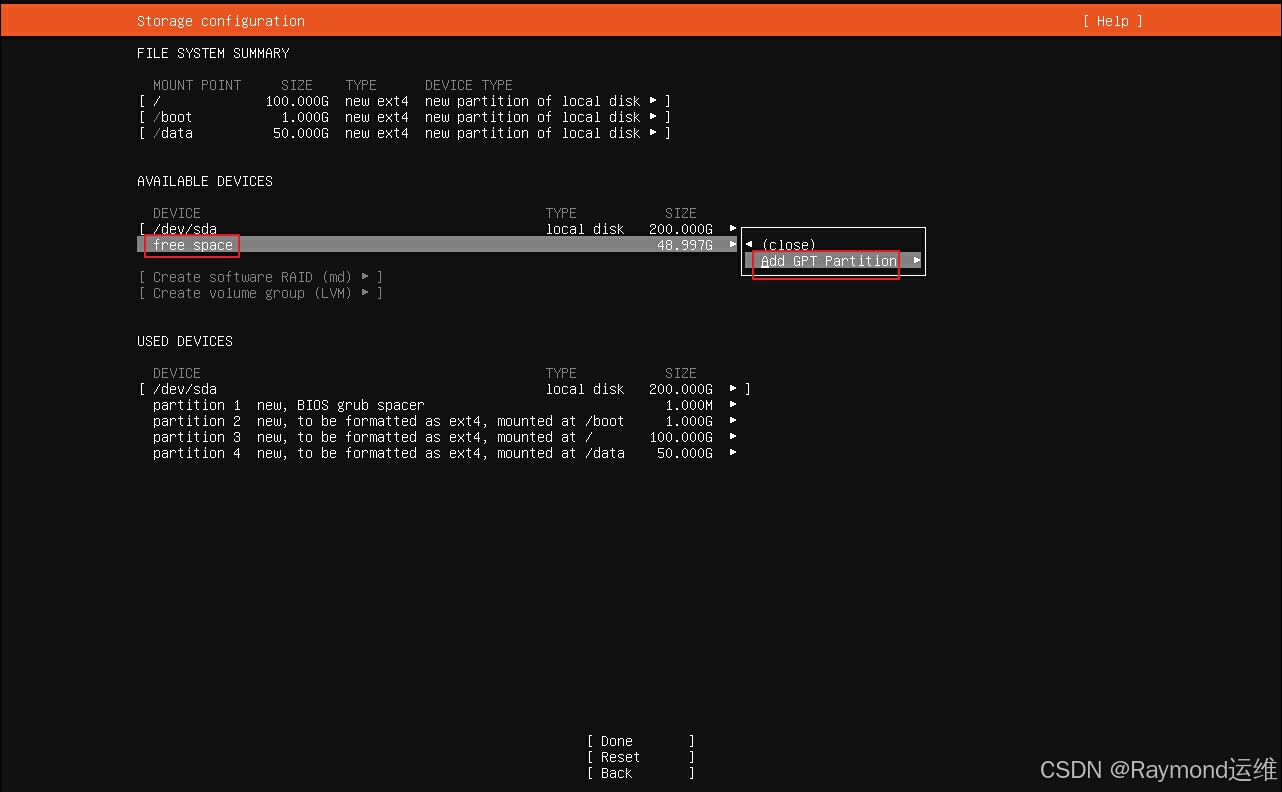Select partition 4 mounted at /data
The width and height of the screenshot is (1282, 792).
[x=444, y=453]
